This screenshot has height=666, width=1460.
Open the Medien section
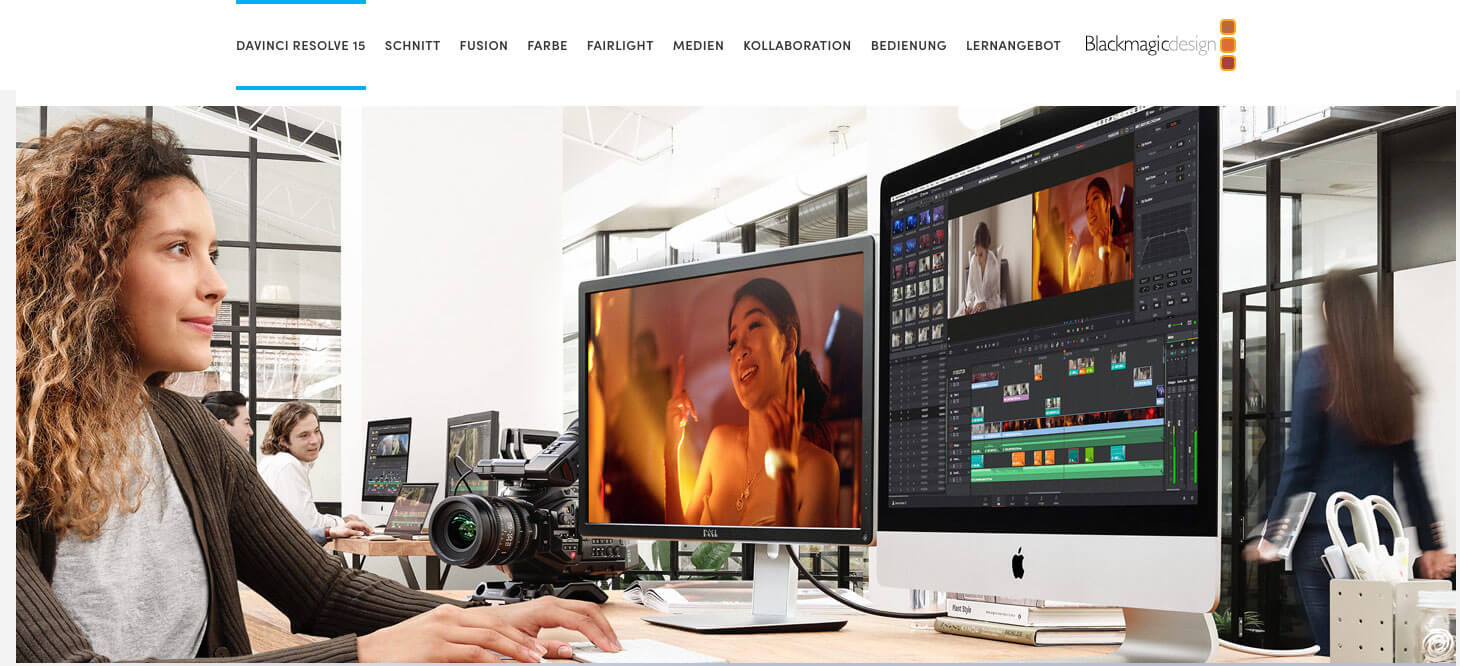click(x=698, y=46)
